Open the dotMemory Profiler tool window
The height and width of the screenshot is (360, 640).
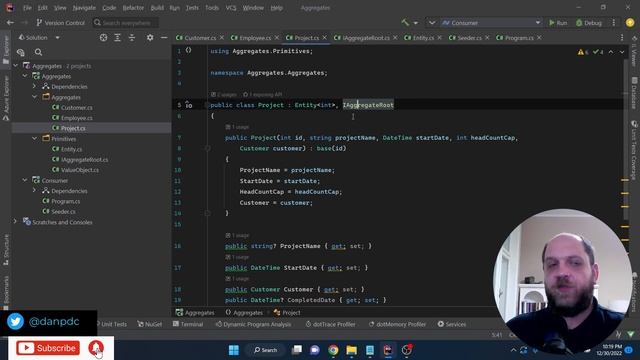[397, 324]
